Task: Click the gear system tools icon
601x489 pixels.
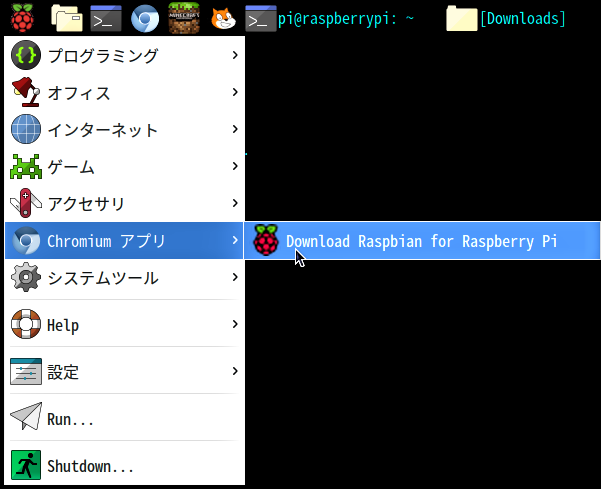Action: (26, 277)
